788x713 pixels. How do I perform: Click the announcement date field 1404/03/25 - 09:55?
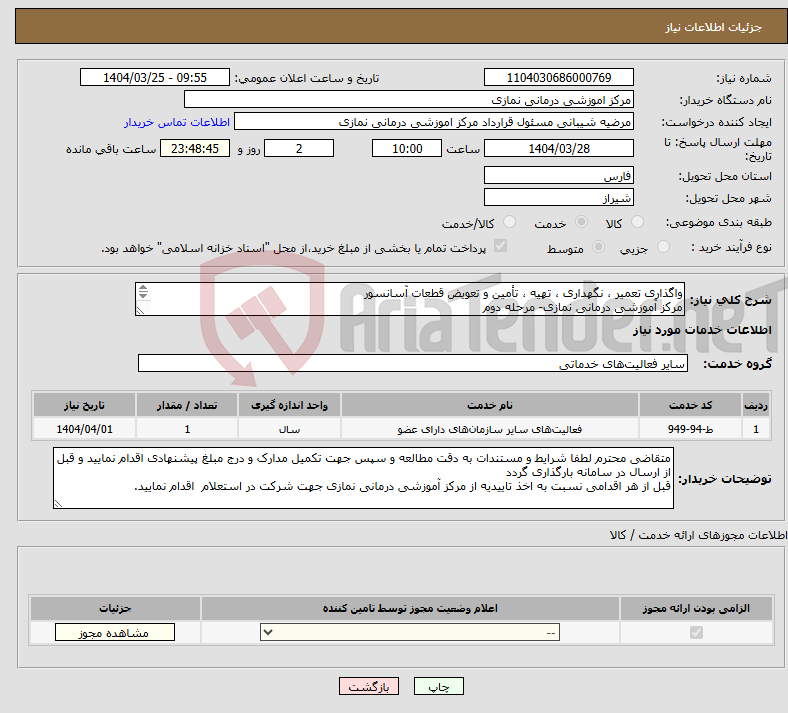(155, 77)
